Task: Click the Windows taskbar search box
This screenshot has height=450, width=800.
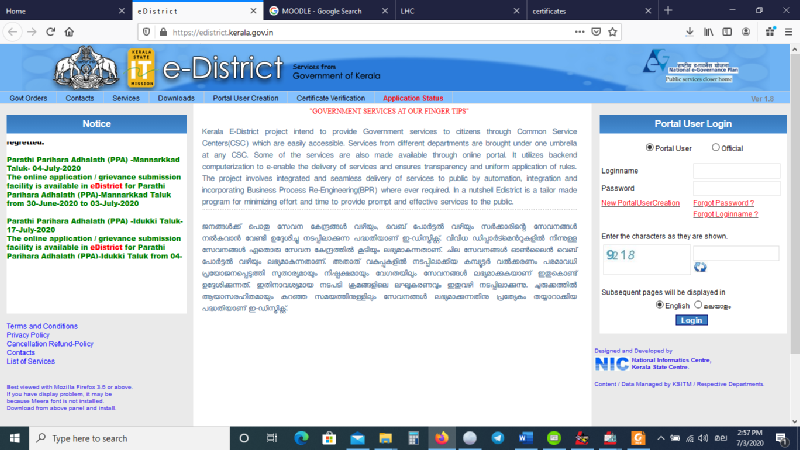Action: click(x=130, y=438)
